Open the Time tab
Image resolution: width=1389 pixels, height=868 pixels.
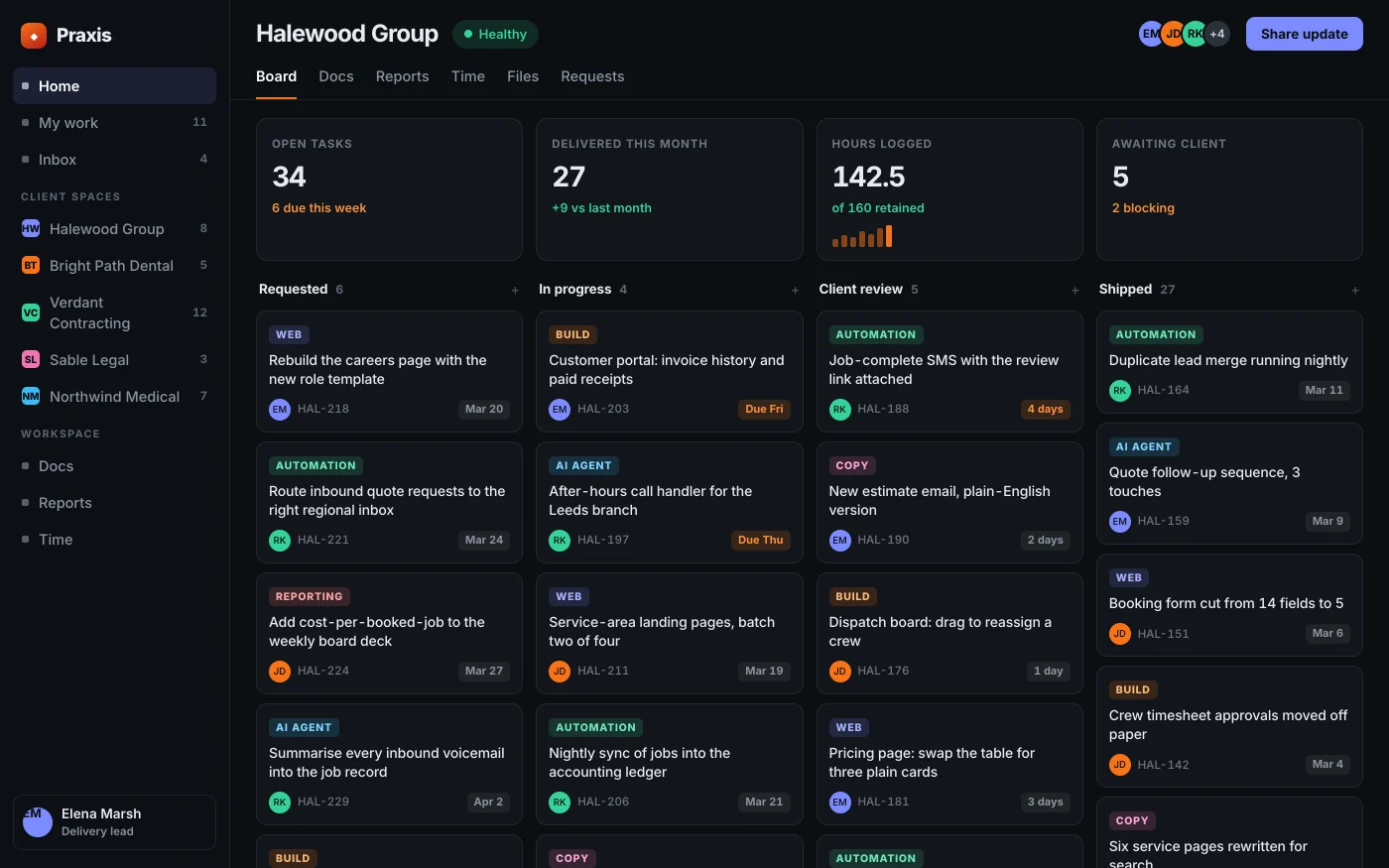click(468, 76)
